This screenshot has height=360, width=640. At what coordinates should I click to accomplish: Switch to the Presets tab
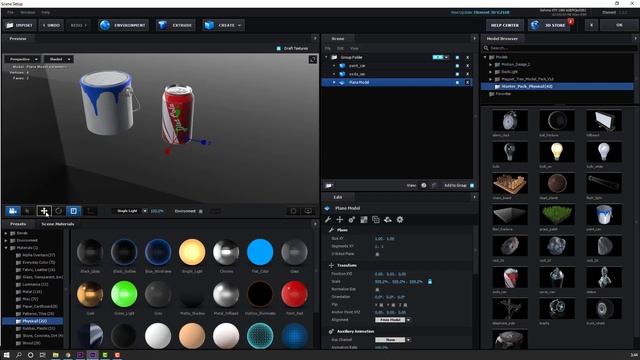point(18,224)
